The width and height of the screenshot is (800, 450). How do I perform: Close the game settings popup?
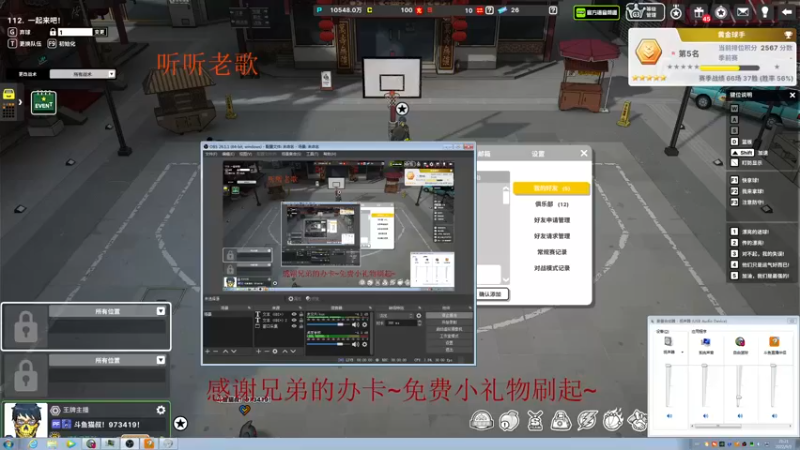584,153
